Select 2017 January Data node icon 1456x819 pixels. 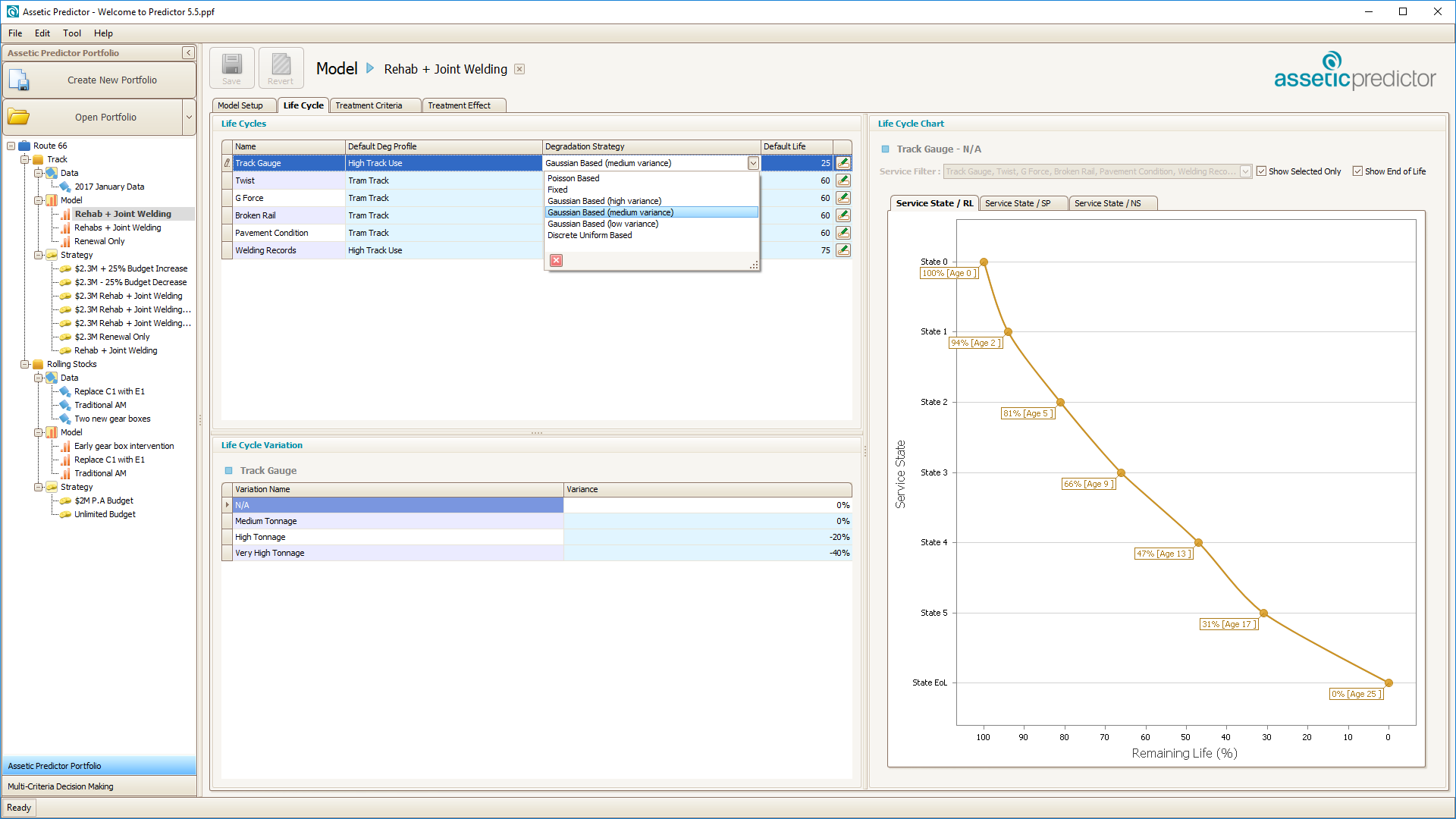(x=65, y=187)
